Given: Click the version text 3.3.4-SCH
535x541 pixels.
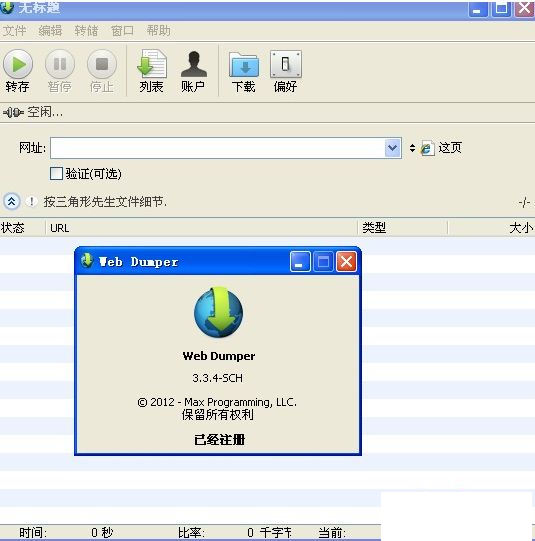Looking at the screenshot, I should pos(218,378).
